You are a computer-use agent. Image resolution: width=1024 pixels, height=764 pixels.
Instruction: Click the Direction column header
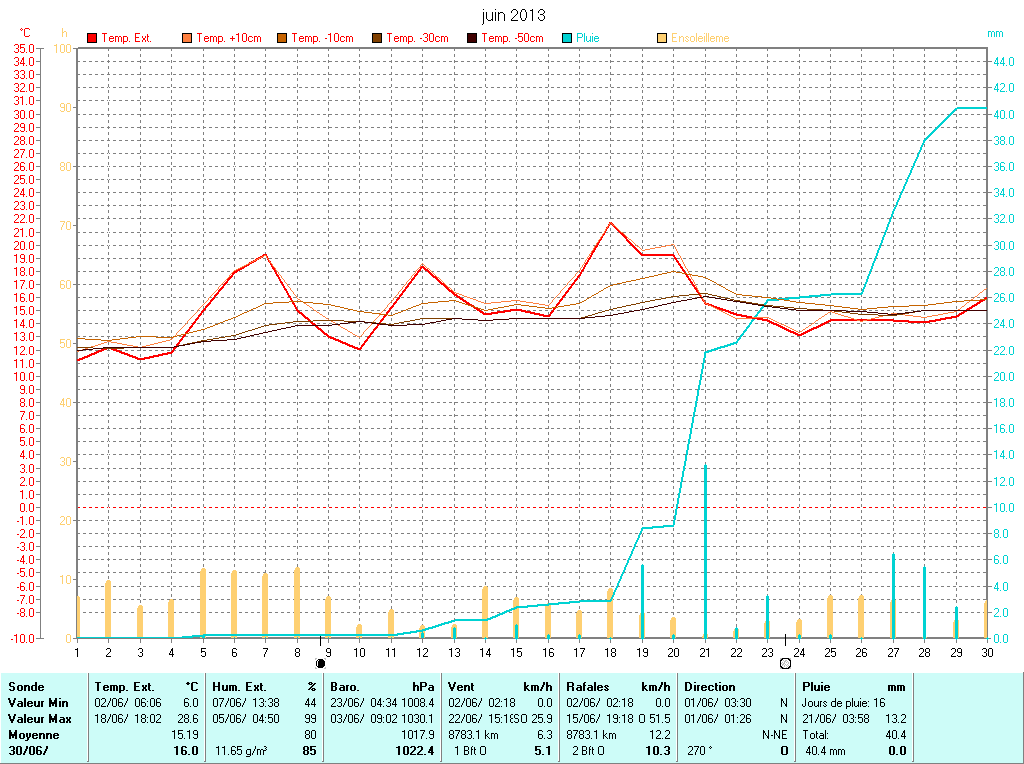point(709,687)
